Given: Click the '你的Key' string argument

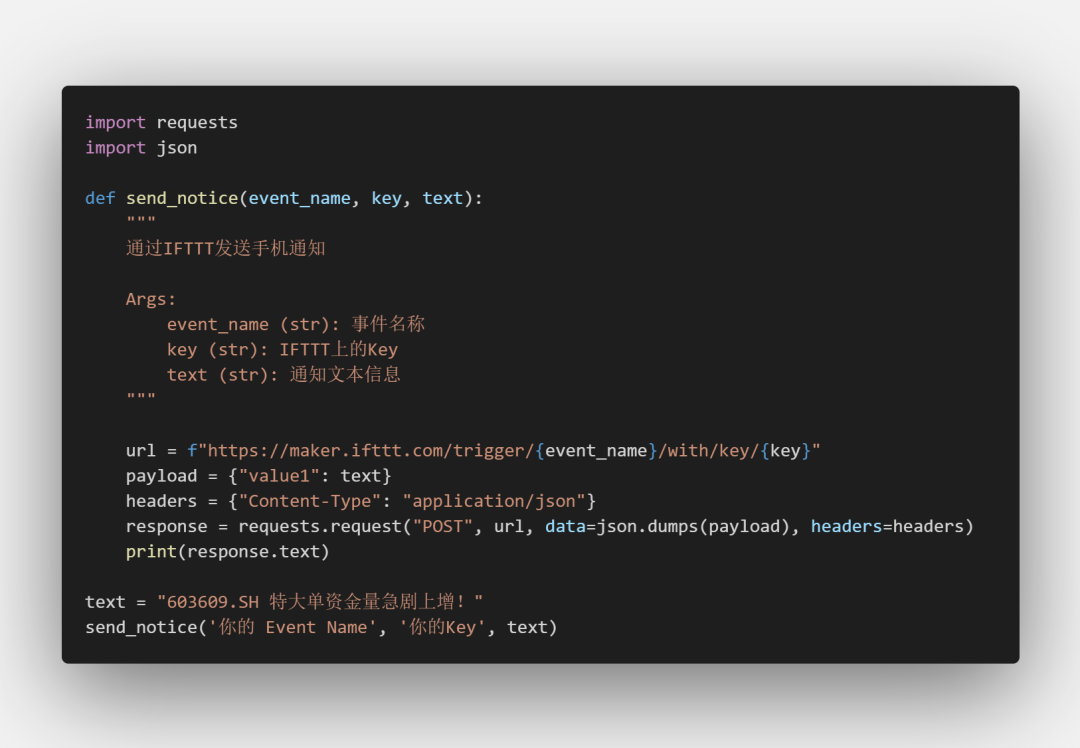Looking at the screenshot, I should click(x=441, y=627).
